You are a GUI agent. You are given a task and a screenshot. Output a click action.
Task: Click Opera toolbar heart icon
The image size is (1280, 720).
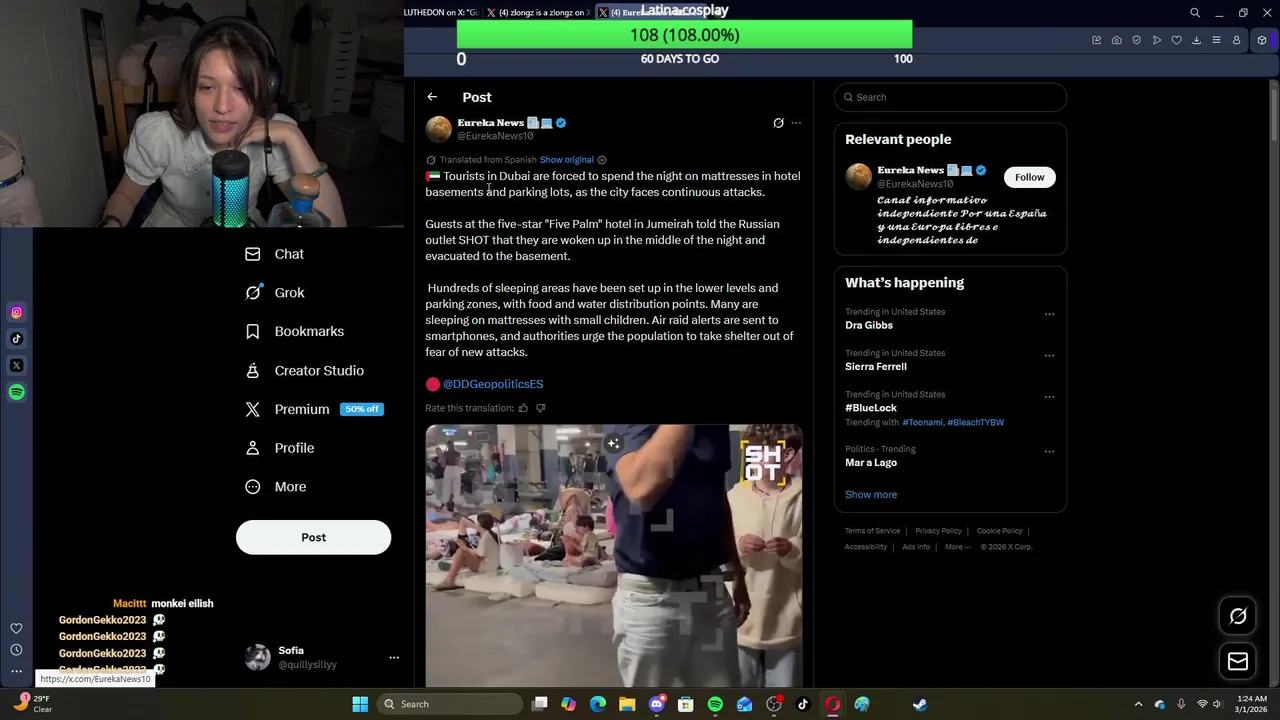pos(1176,40)
